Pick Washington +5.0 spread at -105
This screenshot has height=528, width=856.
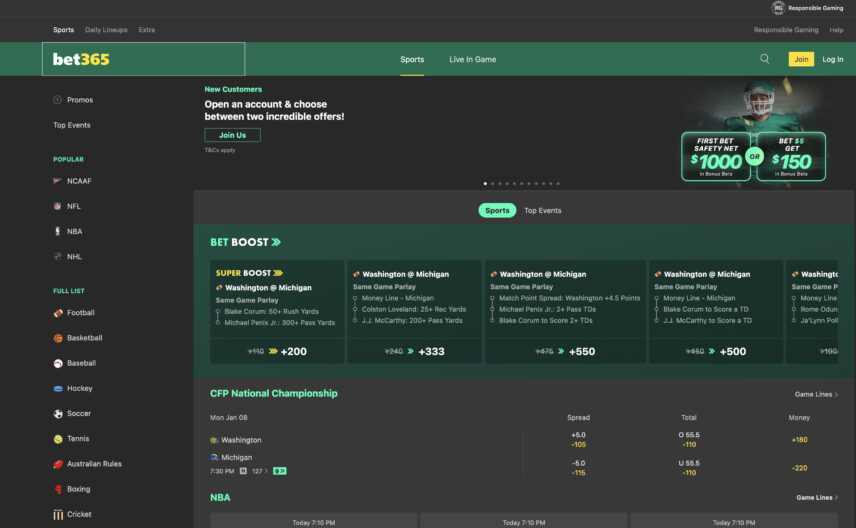(x=578, y=440)
